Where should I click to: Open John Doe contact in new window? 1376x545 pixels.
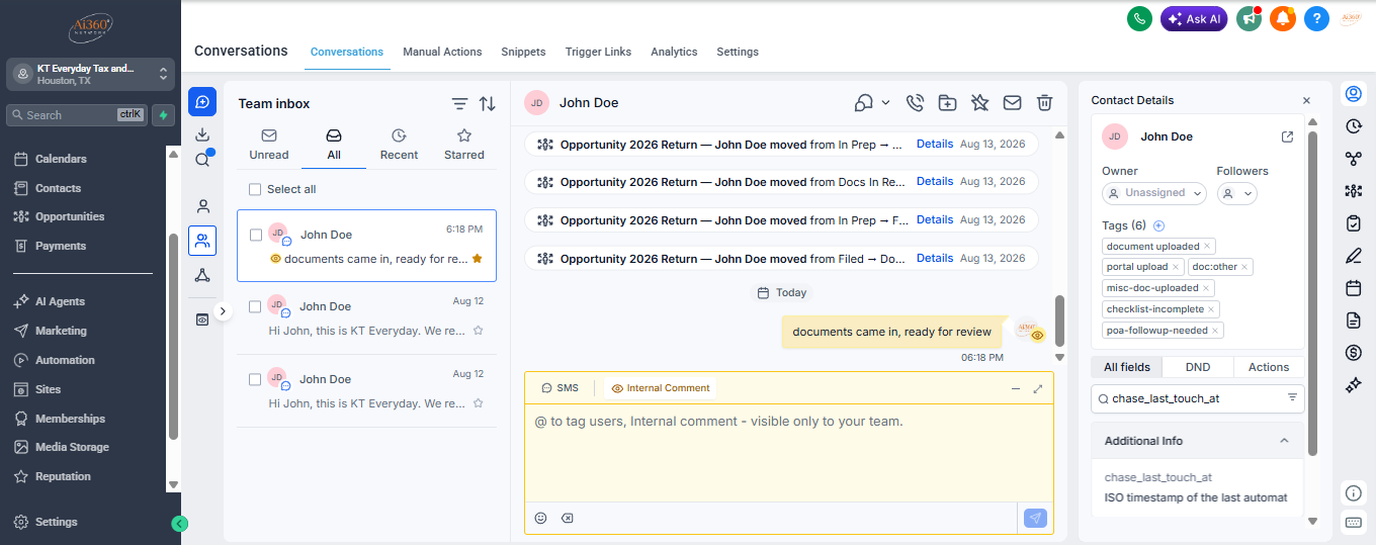point(1287,137)
